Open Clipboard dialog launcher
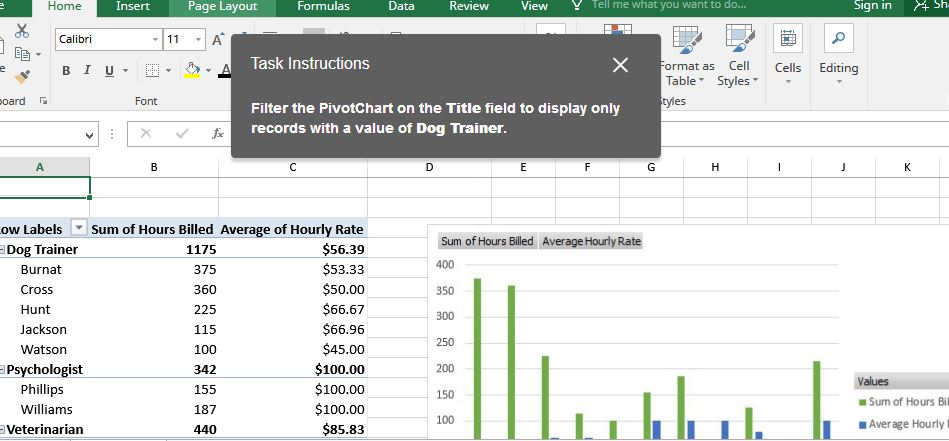Screen dimensions: 949x441 click(x=43, y=101)
